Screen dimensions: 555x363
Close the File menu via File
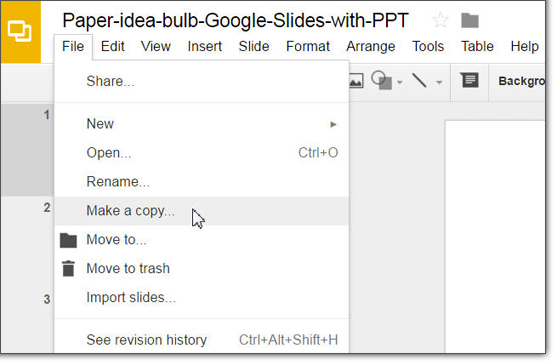click(x=73, y=46)
